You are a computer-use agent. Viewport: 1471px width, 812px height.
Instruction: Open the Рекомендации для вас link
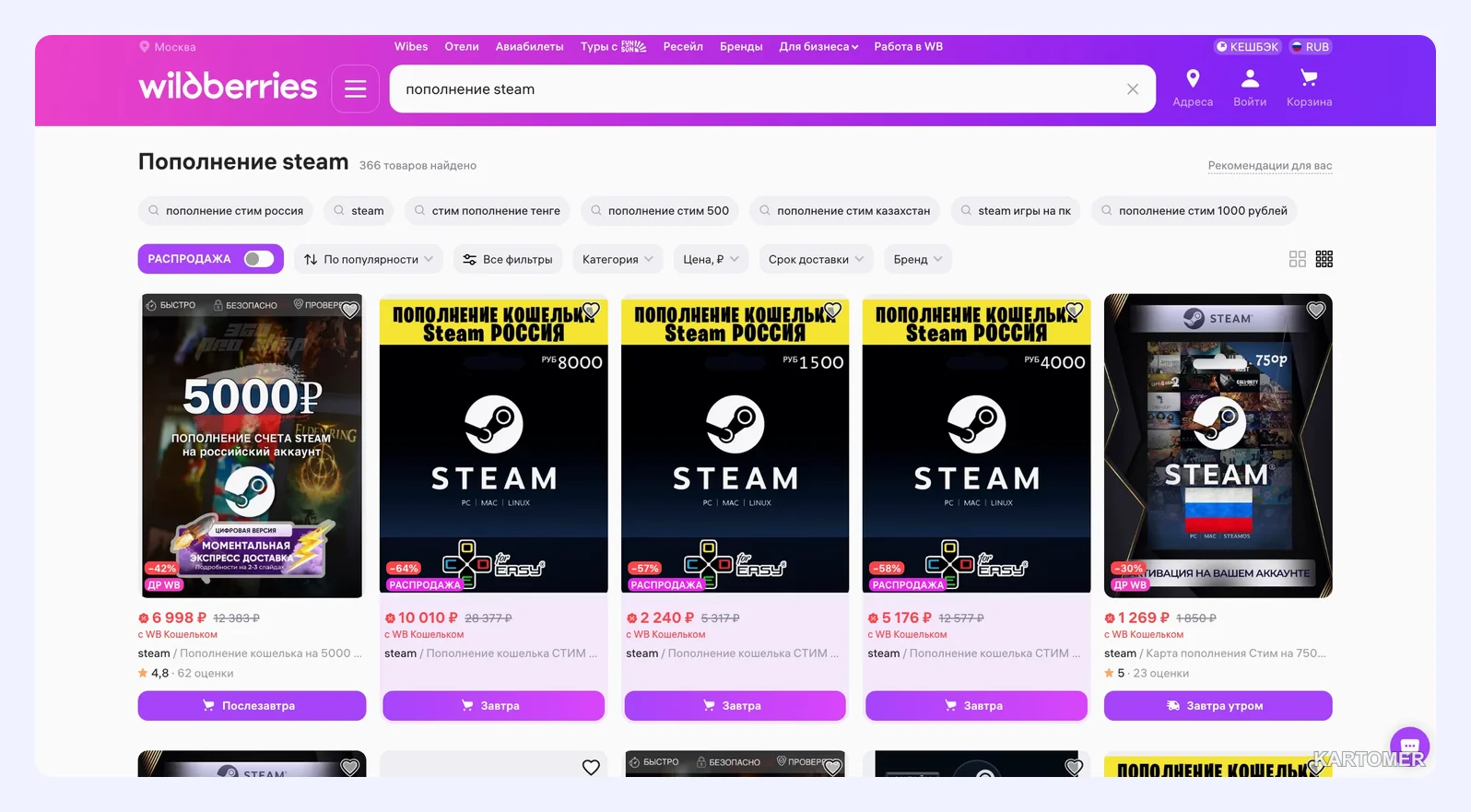pyautogui.click(x=1270, y=166)
